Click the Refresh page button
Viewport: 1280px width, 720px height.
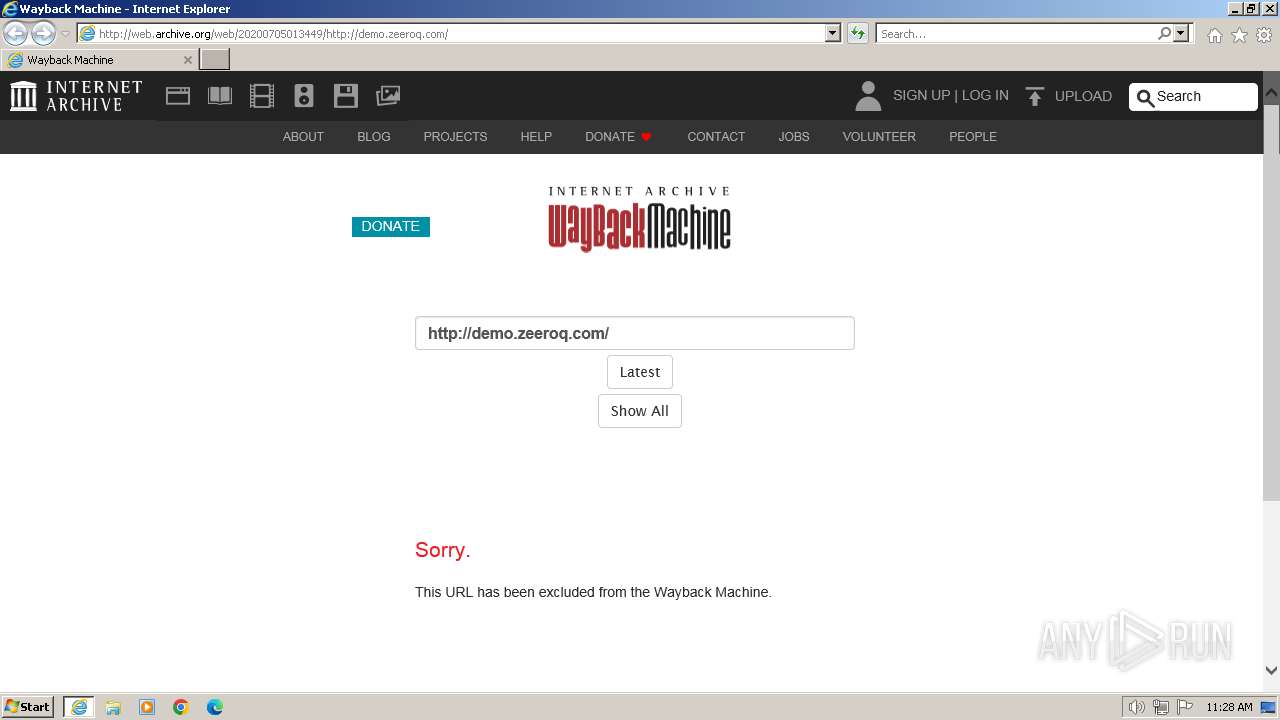click(858, 33)
